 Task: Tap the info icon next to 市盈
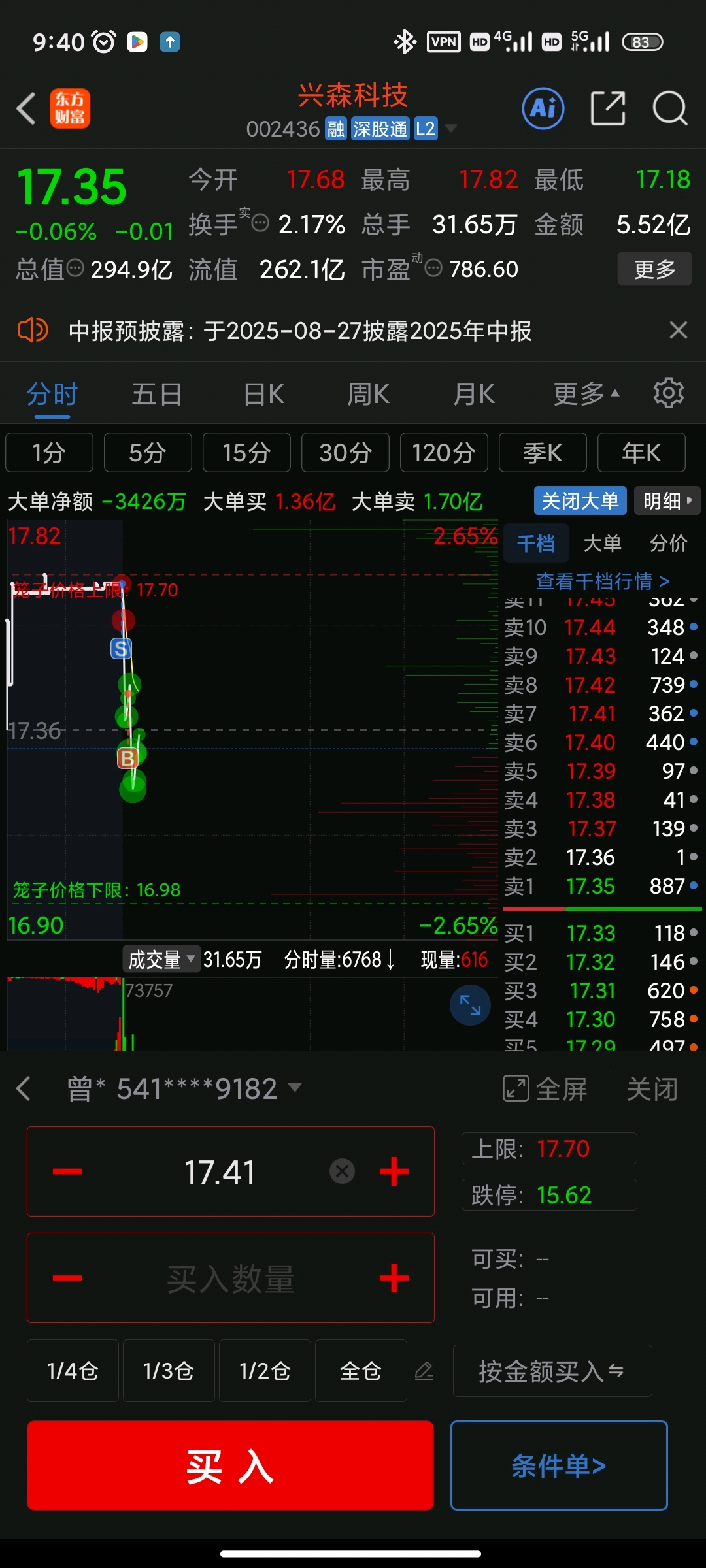[x=433, y=268]
